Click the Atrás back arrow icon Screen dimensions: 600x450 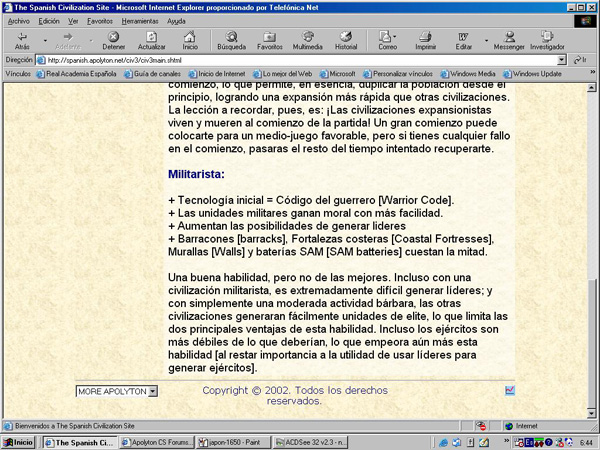pyautogui.click(x=22, y=37)
